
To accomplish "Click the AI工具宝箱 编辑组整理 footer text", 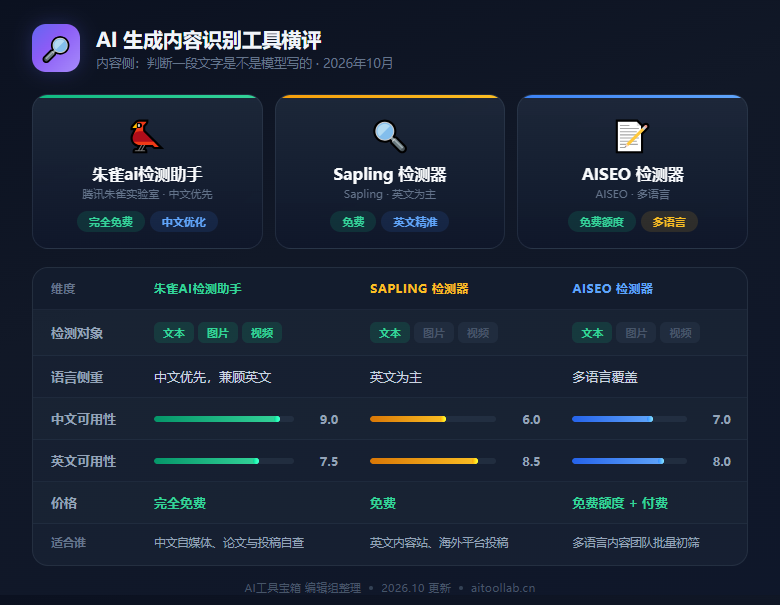I will point(302,588).
